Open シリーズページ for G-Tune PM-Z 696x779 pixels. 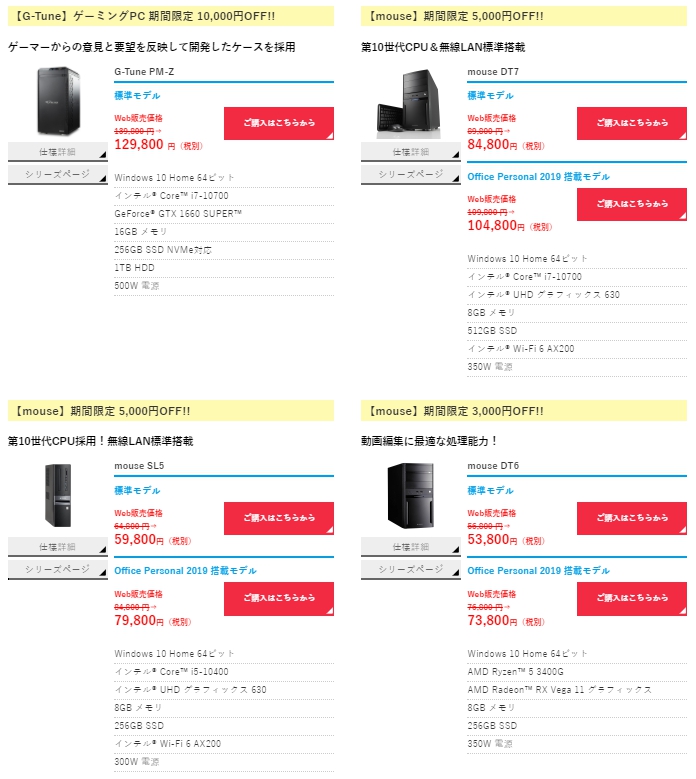click(58, 174)
